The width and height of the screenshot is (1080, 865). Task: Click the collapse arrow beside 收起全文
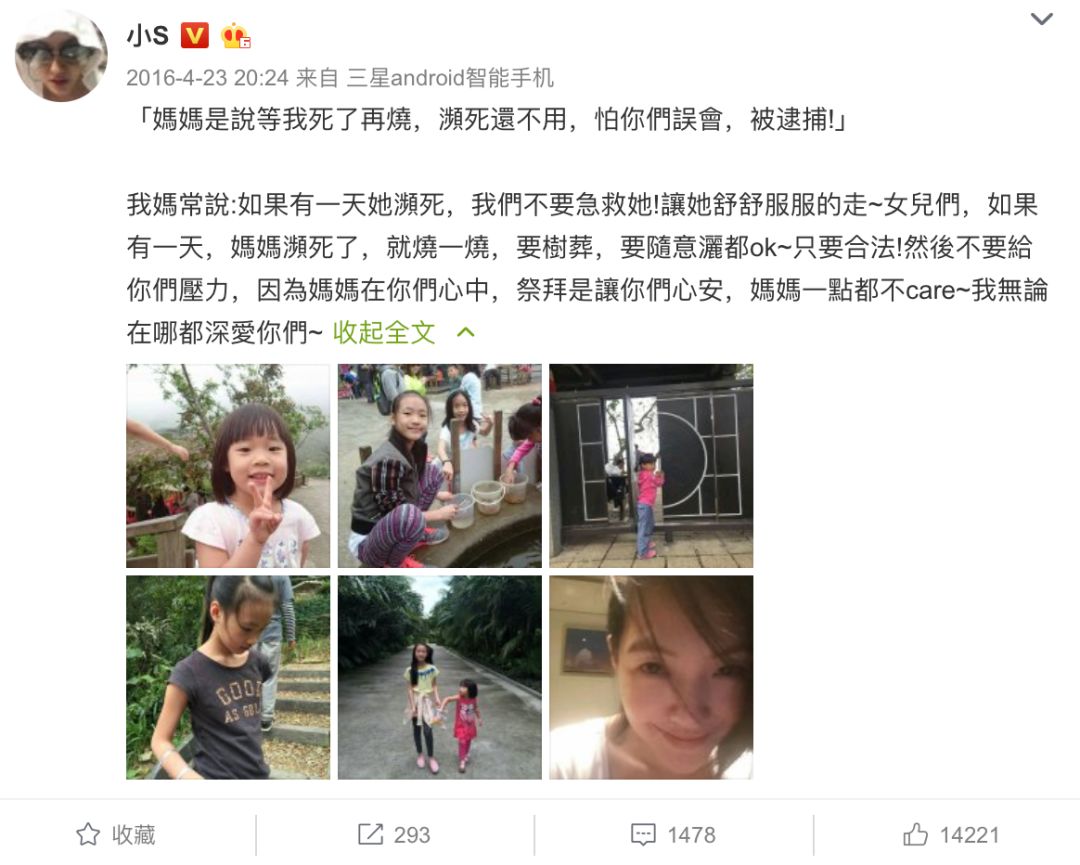[466, 333]
